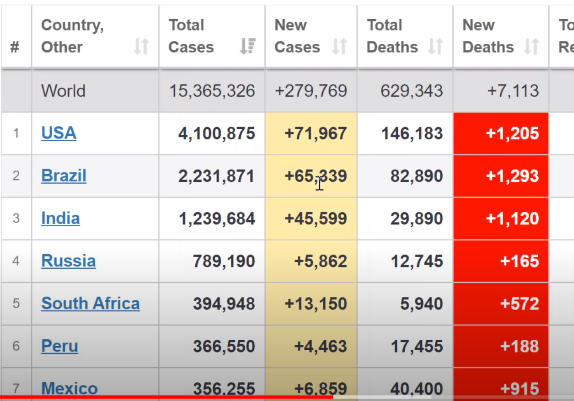
Task: Click the 'Total Cases' header text
Action: coord(191,36)
